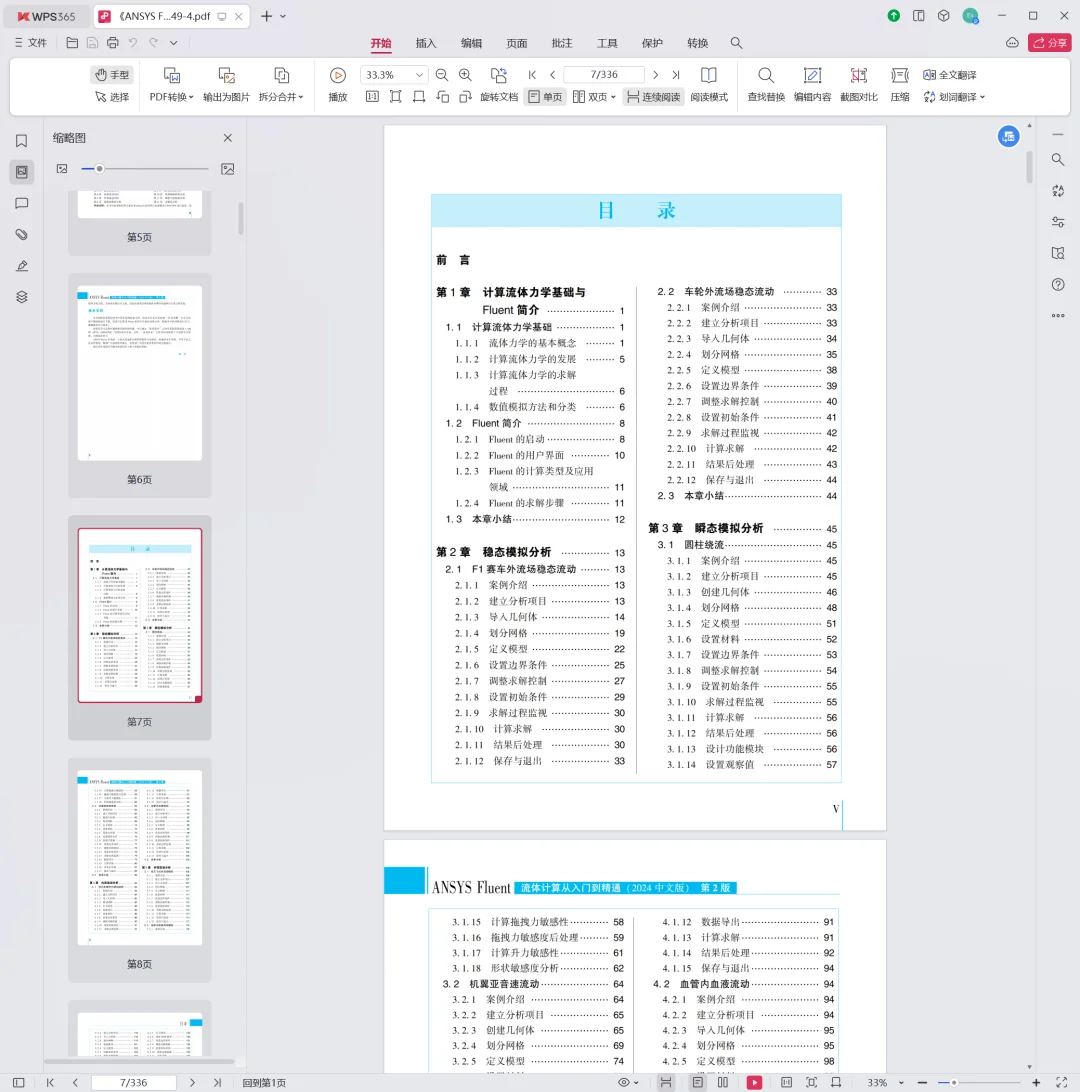Open new tab dropdown arrow
Viewport: 1080px width, 1092px height.
pos(283,16)
